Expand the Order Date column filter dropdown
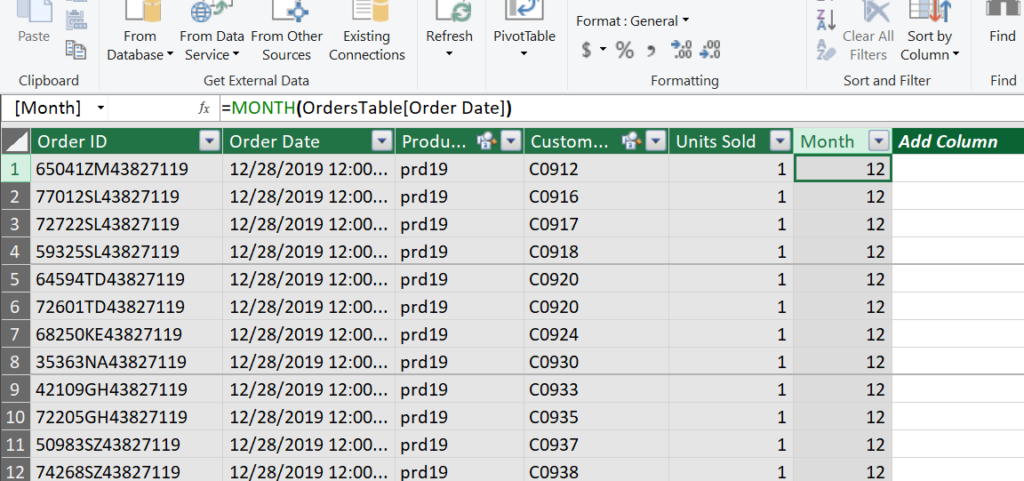 click(x=380, y=142)
